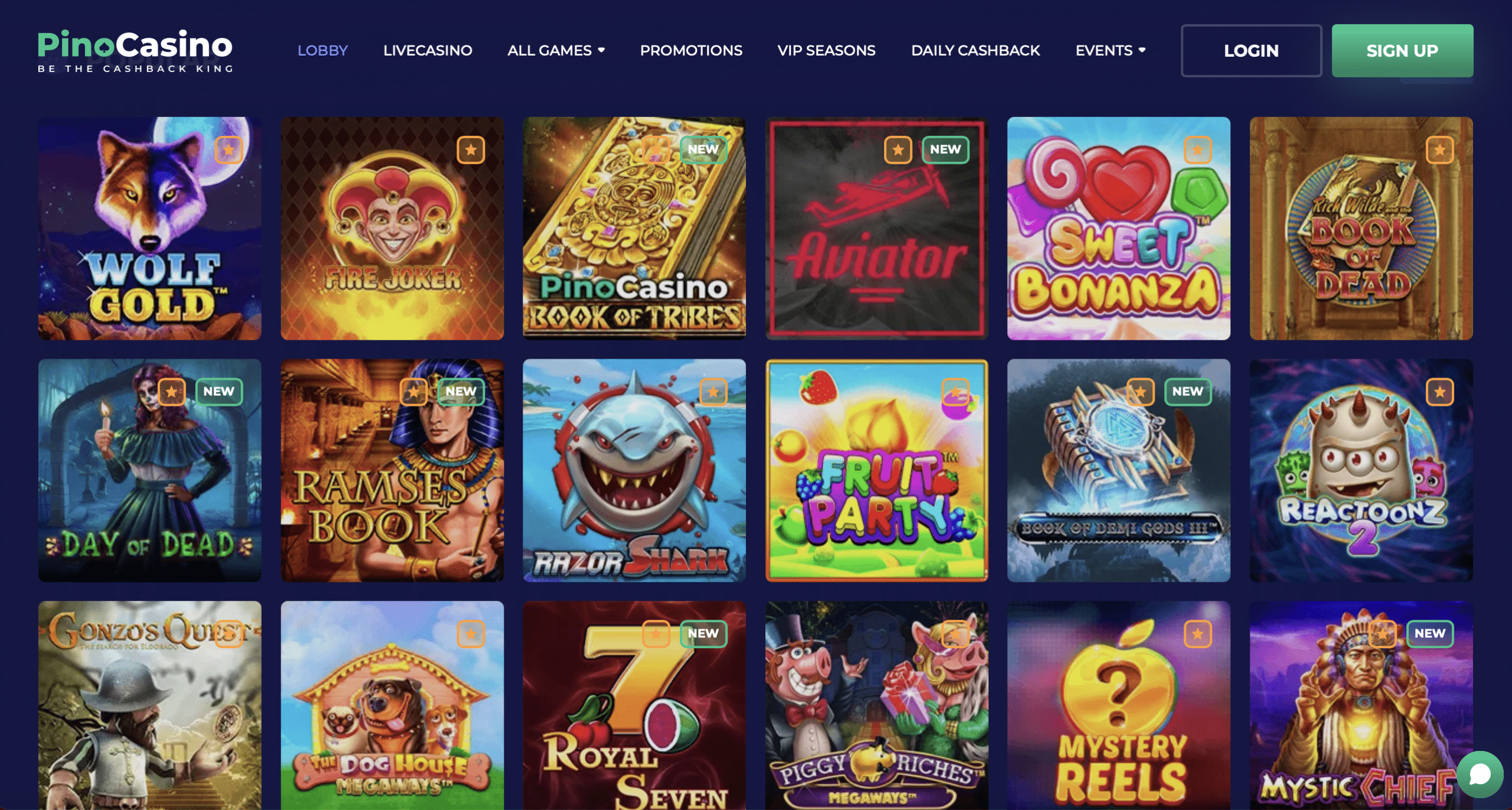This screenshot has width=1512, height=810.
Task: Click the PinoCasino logo
Action: click(x=135, y=51)
